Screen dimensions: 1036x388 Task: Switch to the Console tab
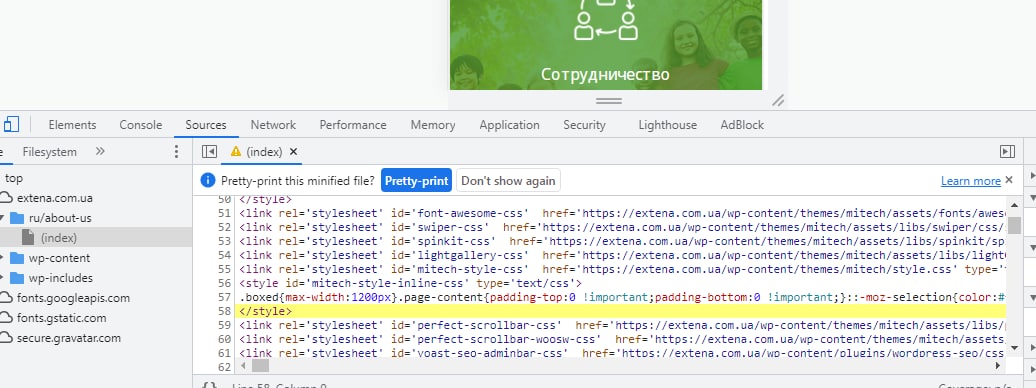pos(141,125)
